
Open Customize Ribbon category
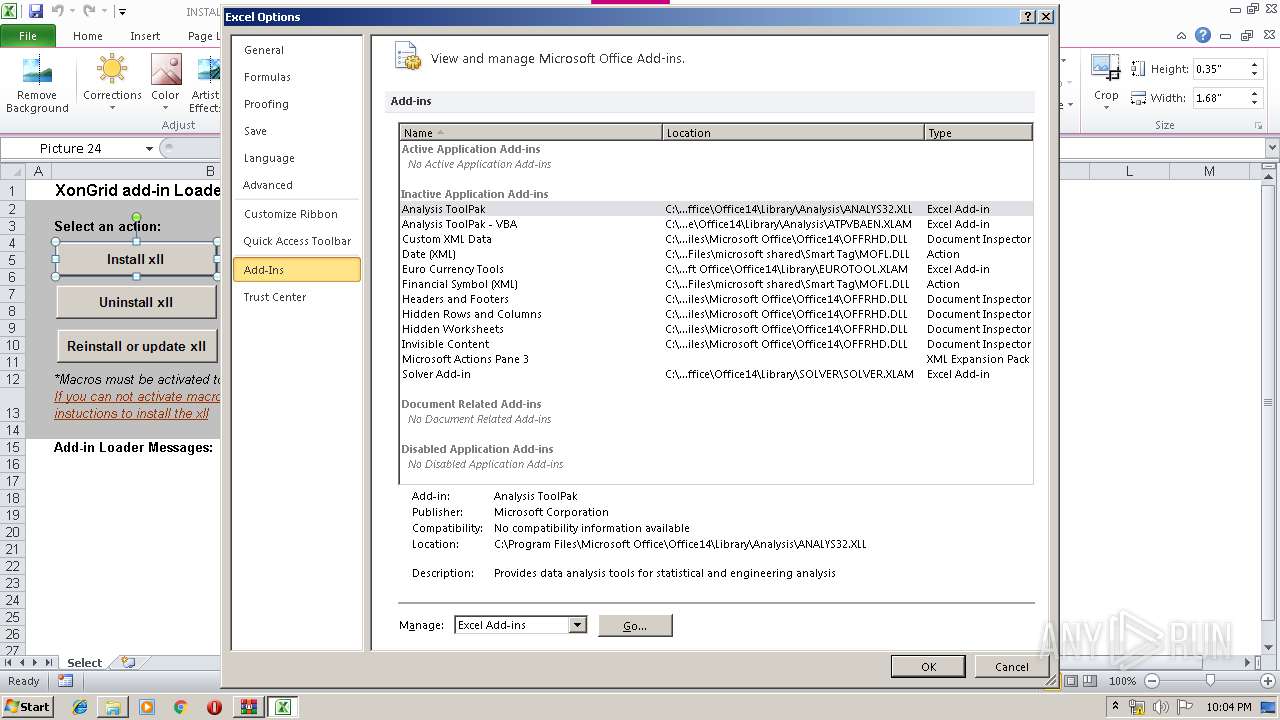point(296,214)
